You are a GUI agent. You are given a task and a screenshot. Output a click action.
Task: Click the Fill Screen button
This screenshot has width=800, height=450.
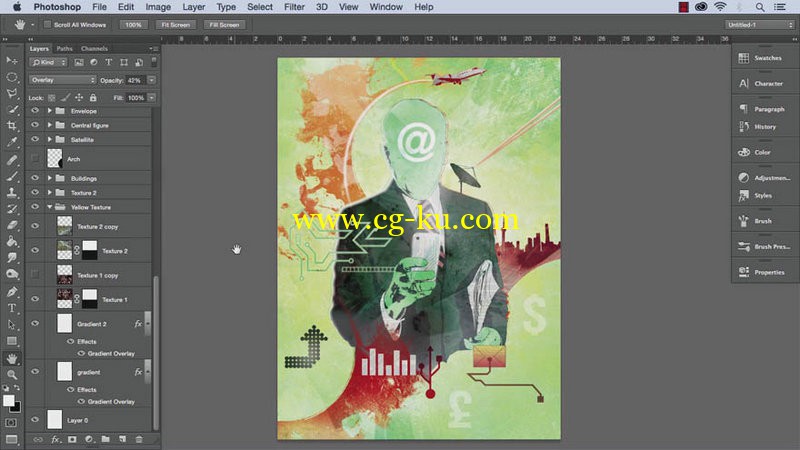[x=224, y=24]
